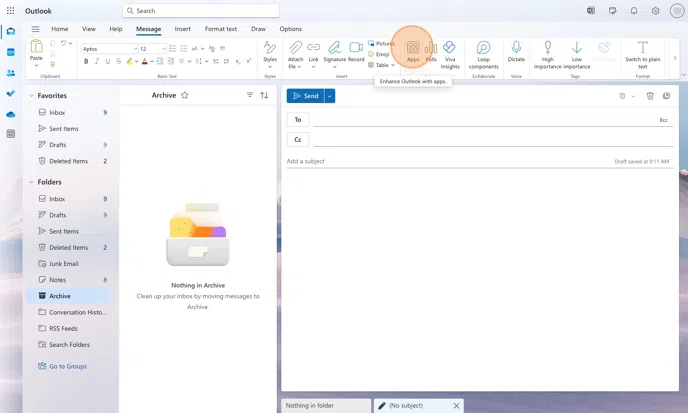Toggle the hamburger navigation pane button
Image resolution: width=688 pixels, height=413 pixels.
[36, 29]
